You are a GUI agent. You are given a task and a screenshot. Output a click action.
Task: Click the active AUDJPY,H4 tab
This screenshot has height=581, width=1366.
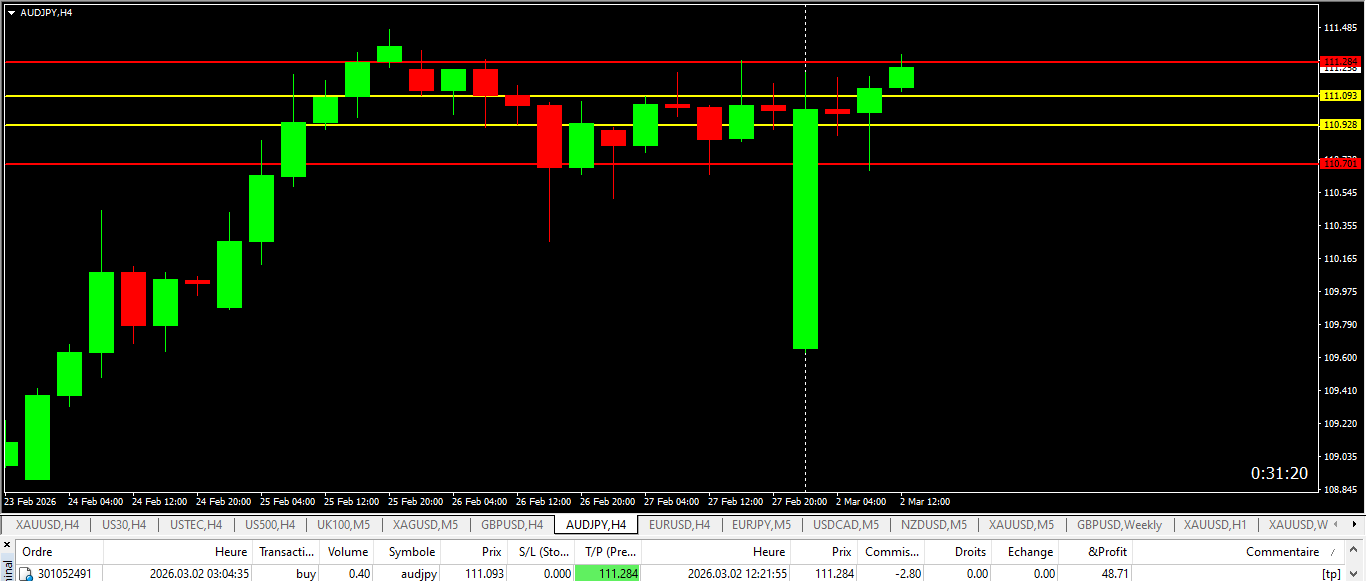[596, 524]
